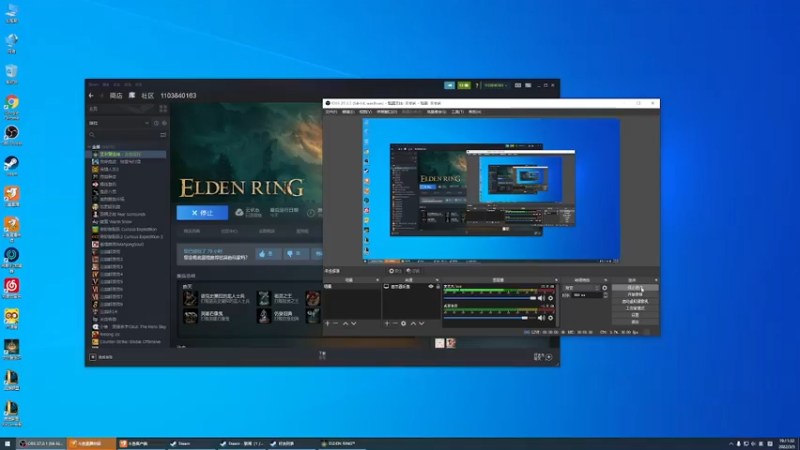Open the Windows Start button on taskbar
The height and width of the screenshot is (450, 800).
tap(7, 444)
